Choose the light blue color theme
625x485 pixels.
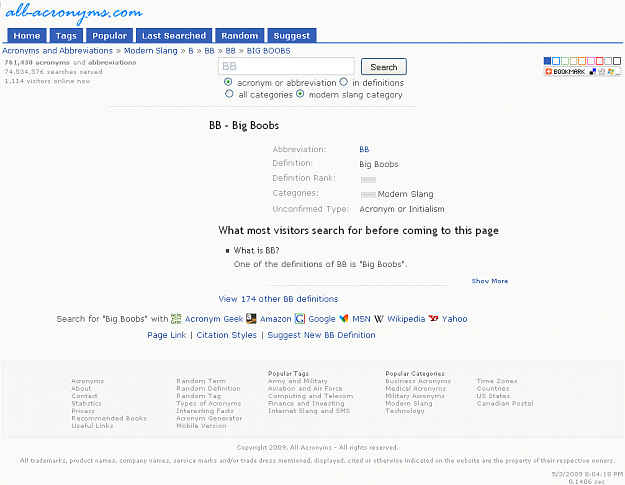point(556,61)
